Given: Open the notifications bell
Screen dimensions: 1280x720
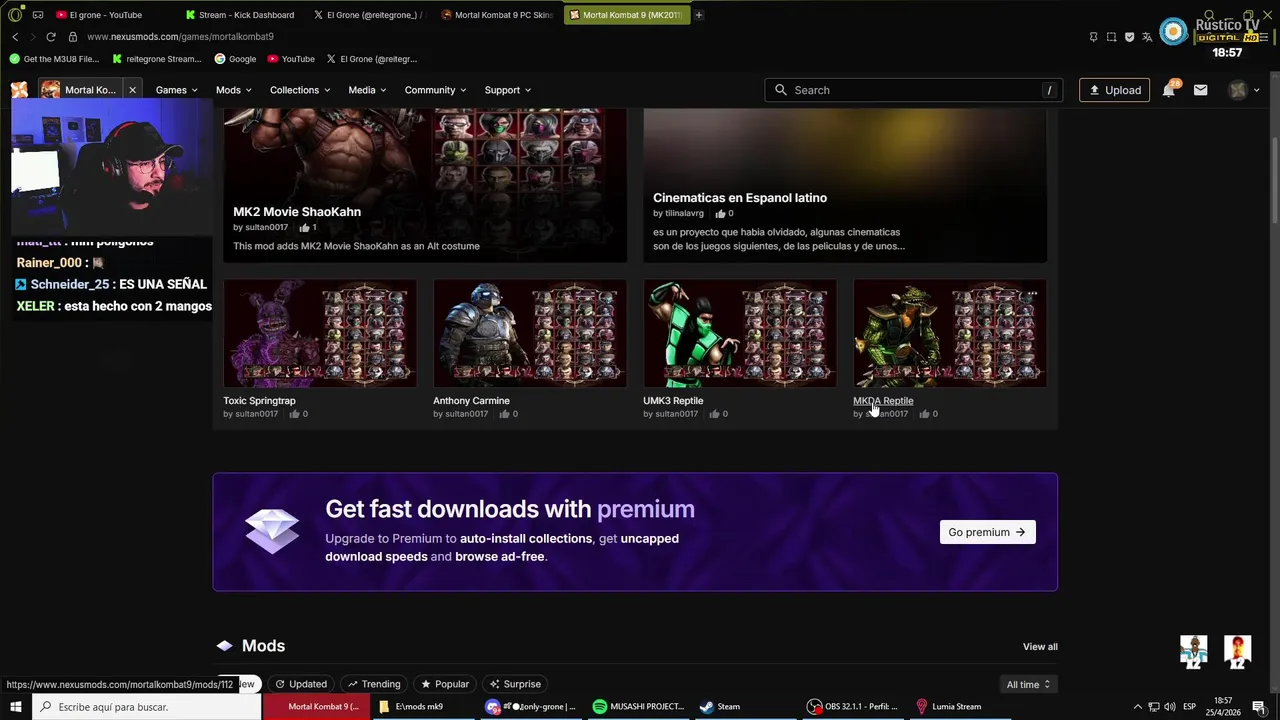Looking at the screenshot, I should tap(1169, 90).
